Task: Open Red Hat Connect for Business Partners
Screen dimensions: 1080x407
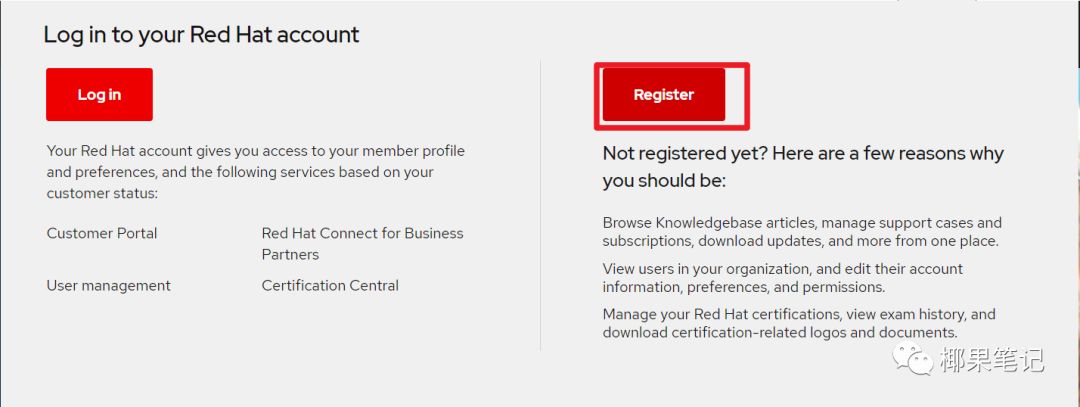Action: (x=362, y=243)
